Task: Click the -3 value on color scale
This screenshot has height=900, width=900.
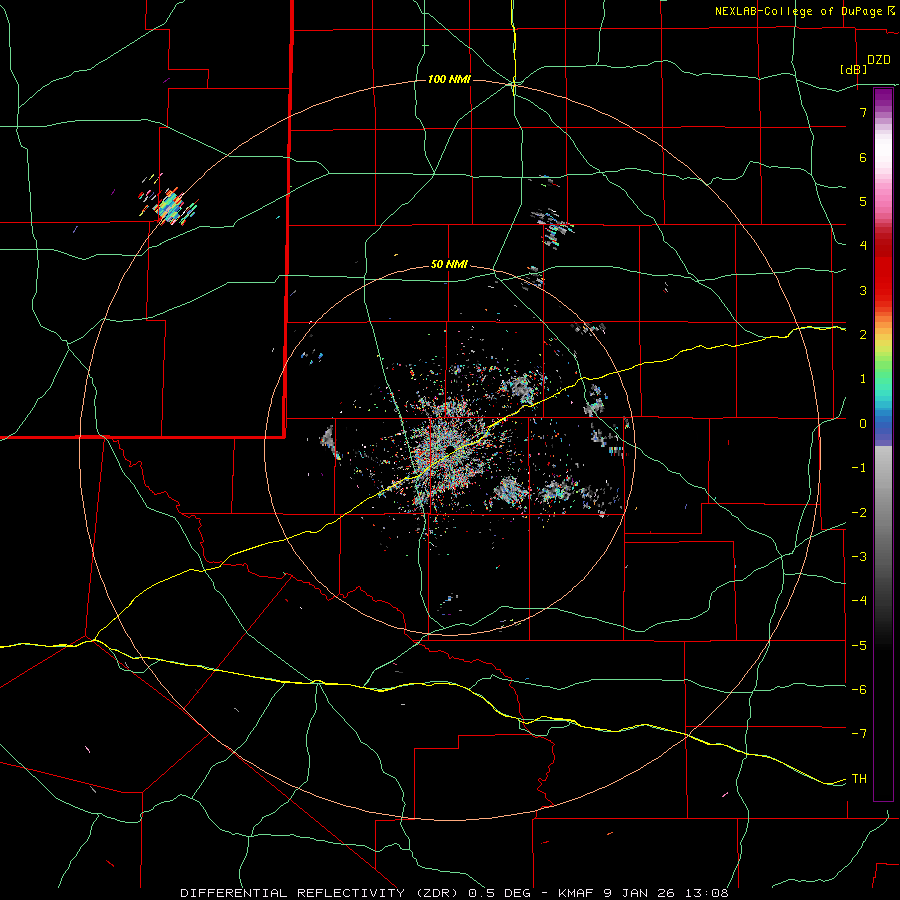Action: [859, 556]
